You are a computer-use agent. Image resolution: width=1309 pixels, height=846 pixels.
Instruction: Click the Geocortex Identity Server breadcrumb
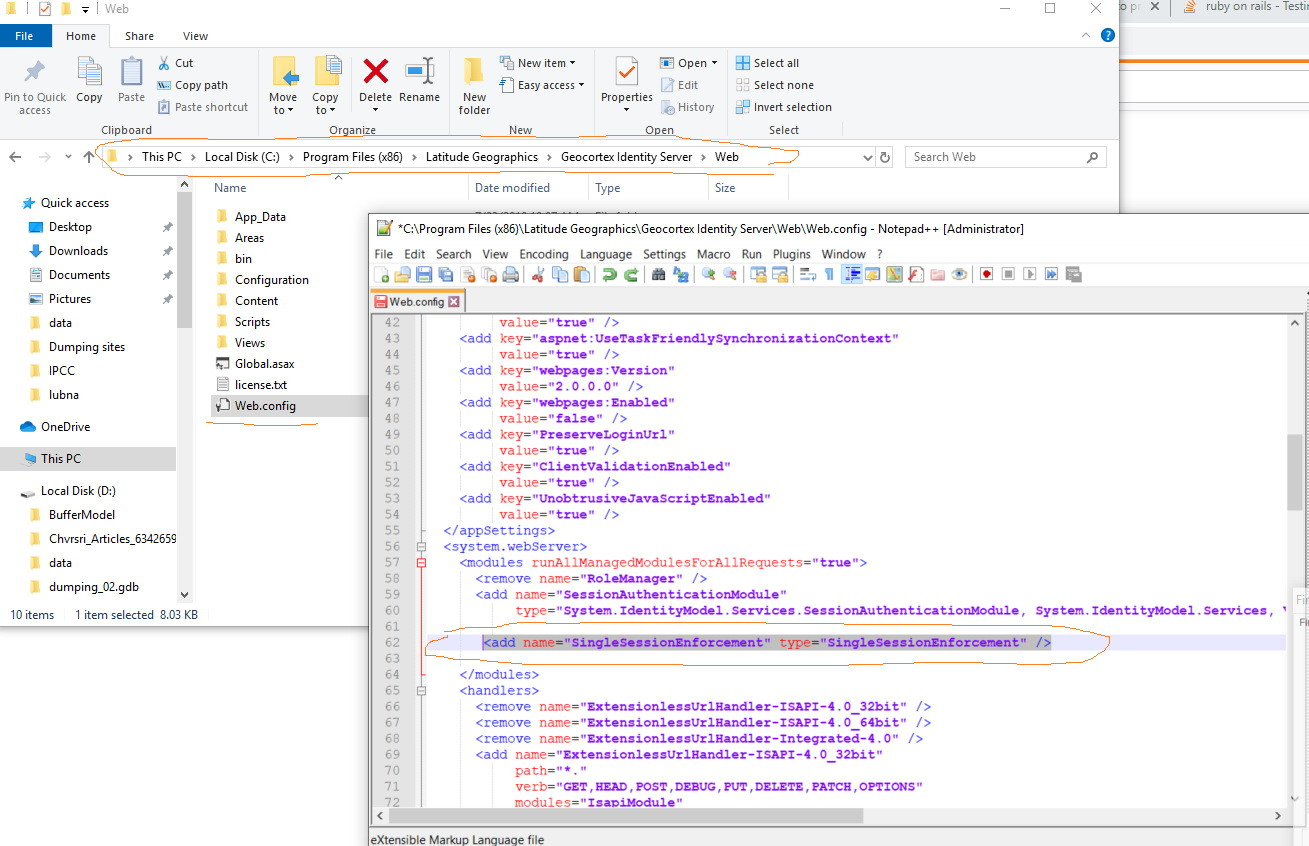click(x=626, y=157)
